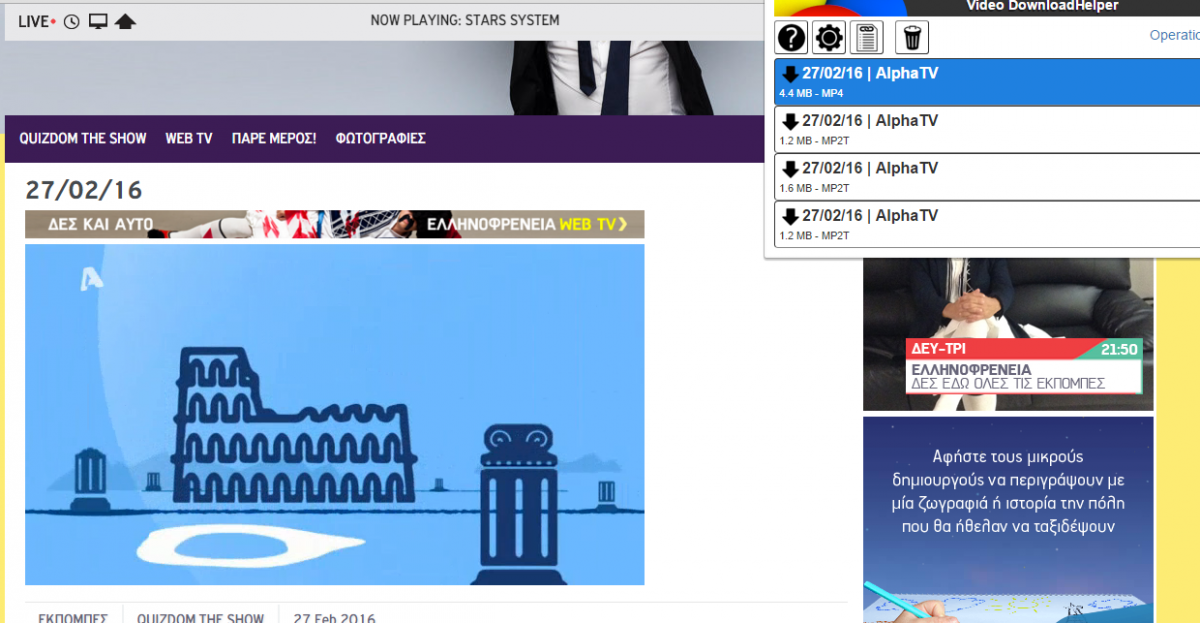Download arrow on the 4.4 MB MP4 entry
This screenshot has width=1200, height=623.
tap(790, 74)
